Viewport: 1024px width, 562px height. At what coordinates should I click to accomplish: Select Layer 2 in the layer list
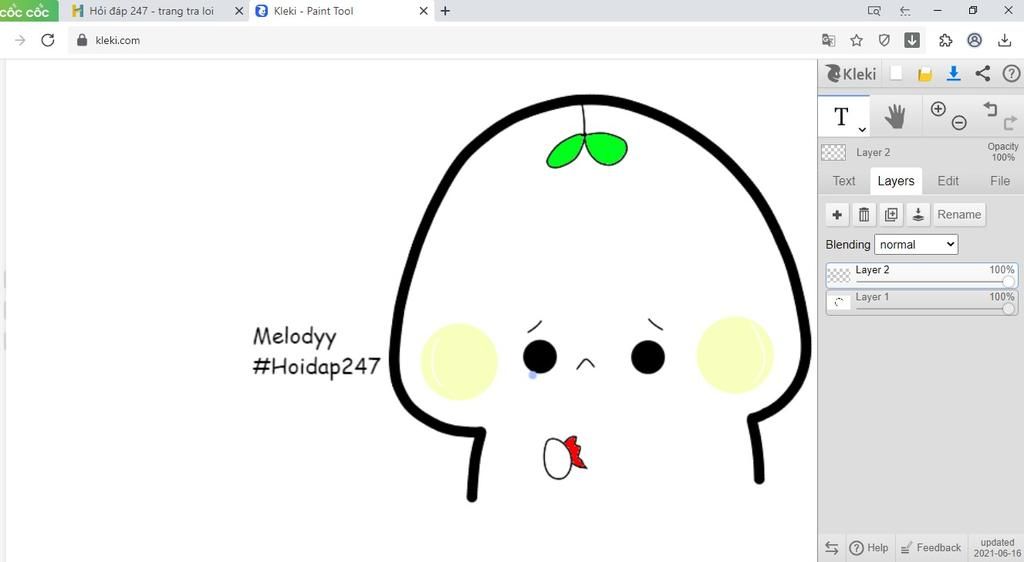click(x=921, y=275)
